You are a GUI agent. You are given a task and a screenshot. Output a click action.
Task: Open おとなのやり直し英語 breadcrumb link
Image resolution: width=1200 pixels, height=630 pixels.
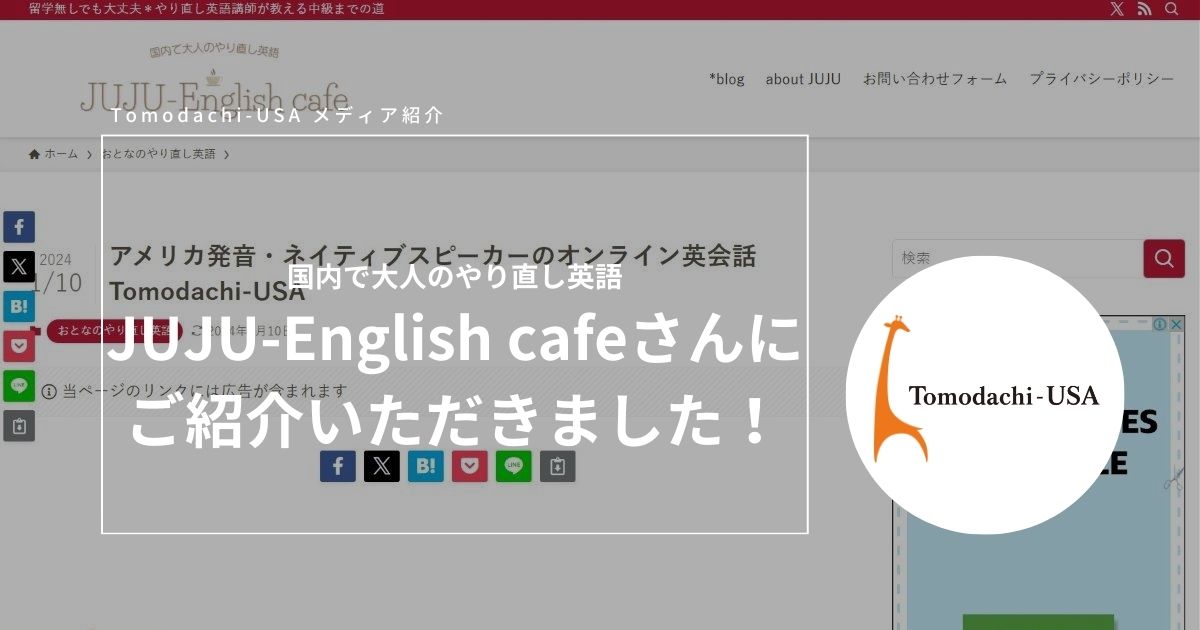coord(158,154)
